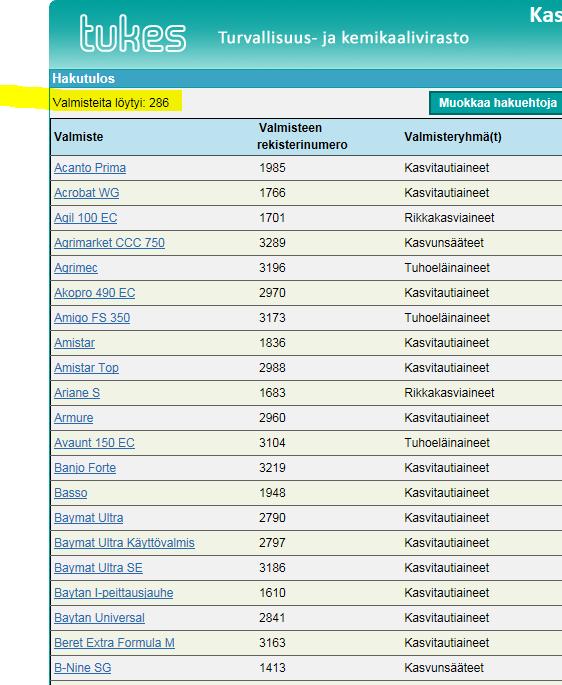Viewport: 562px width, 685px height.
Task: Click register number 3219 cell
Action: [x=272, y=467]
